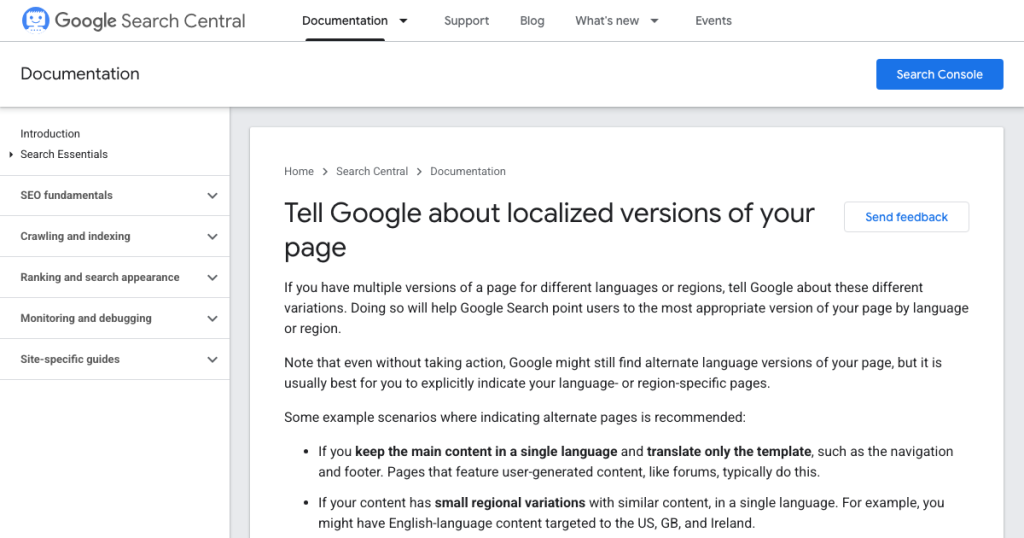Viewport: 1024px width, 538px height.
Task: Click the paragraph starting 'If you have multiple versions'
Action: pyautogui.click(x=626, y=308)
